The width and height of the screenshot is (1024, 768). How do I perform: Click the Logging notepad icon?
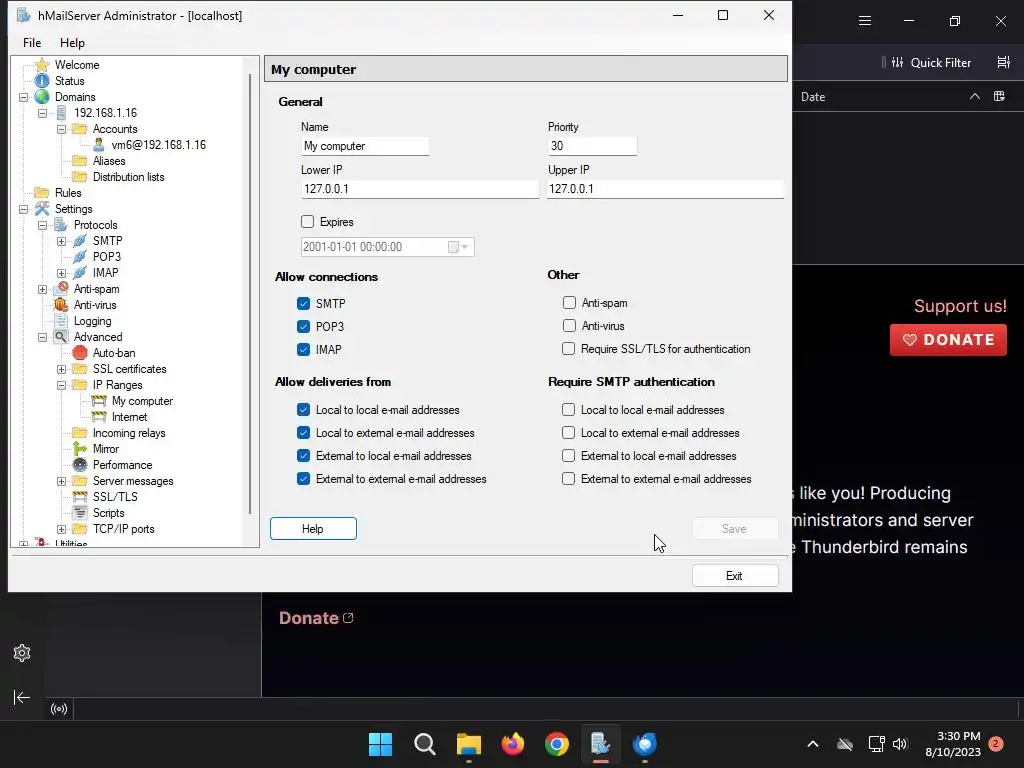(x=61, y=321)
